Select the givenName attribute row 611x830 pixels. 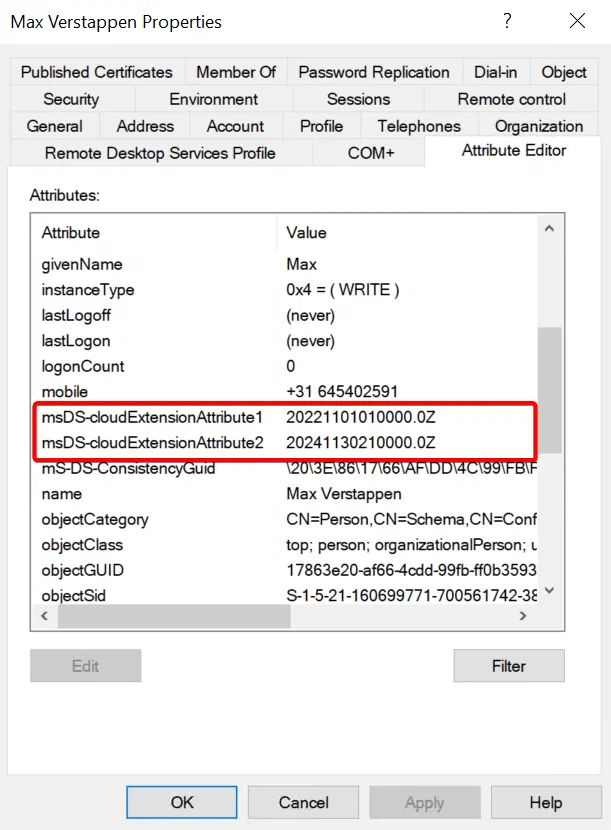click(x=285, y=264)
